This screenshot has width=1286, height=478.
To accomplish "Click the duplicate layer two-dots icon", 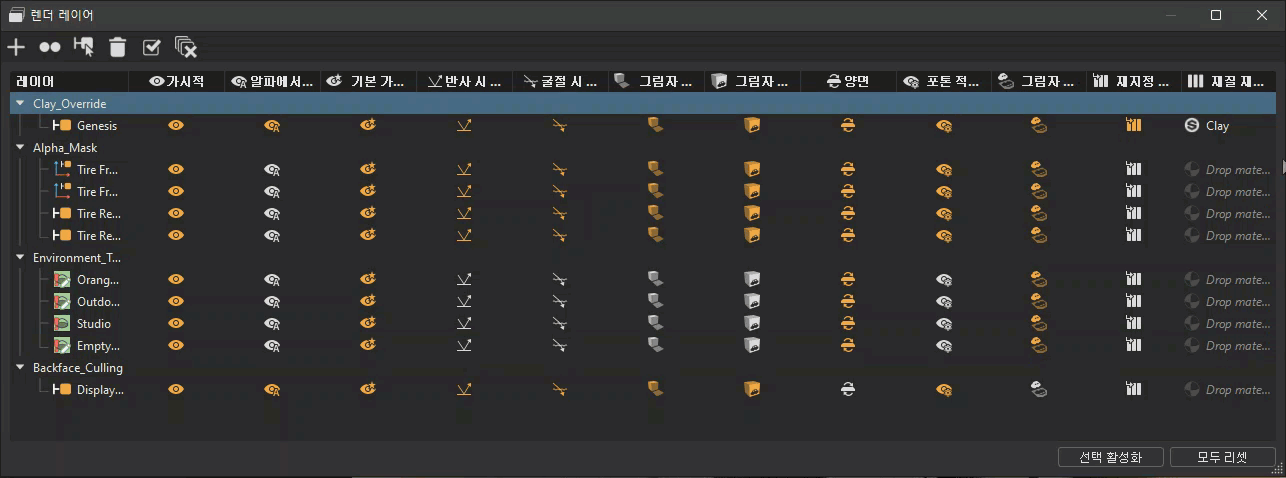I will (x=50, y=47).
